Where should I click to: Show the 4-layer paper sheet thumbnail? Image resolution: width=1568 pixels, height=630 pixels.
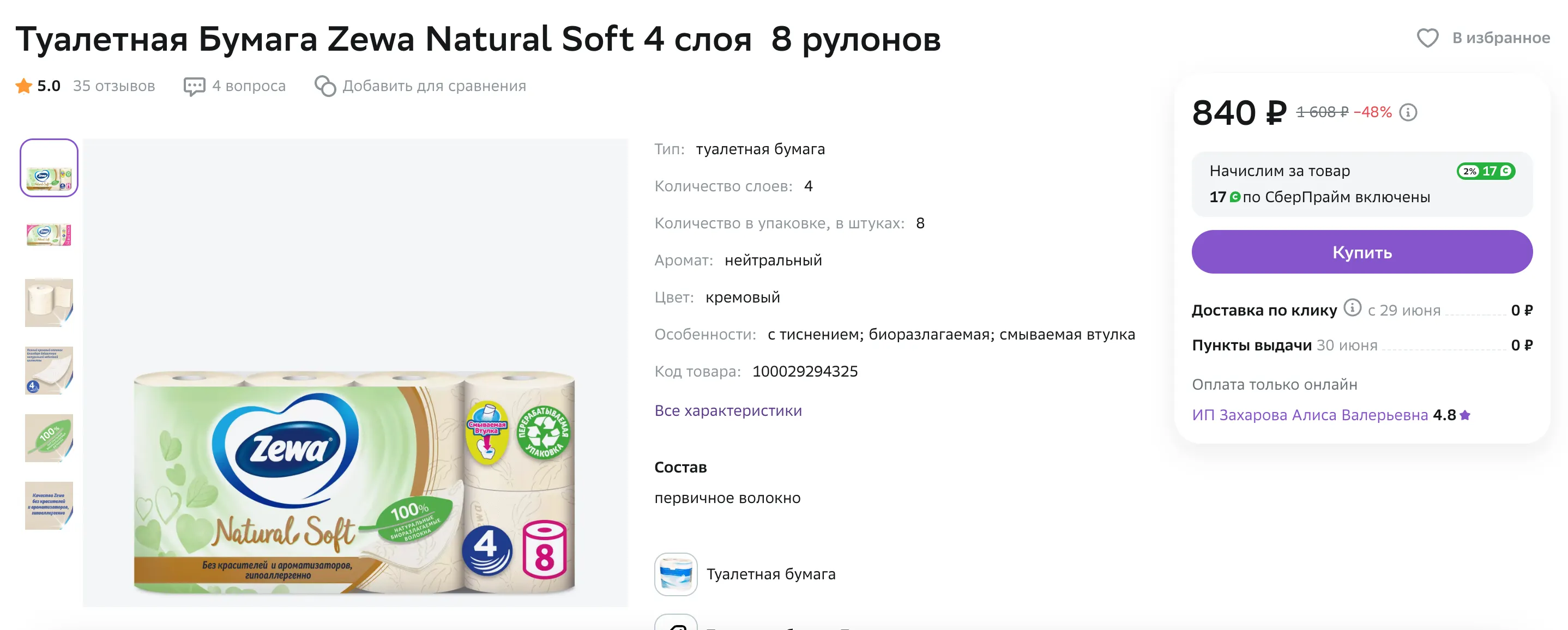click(x=49, y=370)
